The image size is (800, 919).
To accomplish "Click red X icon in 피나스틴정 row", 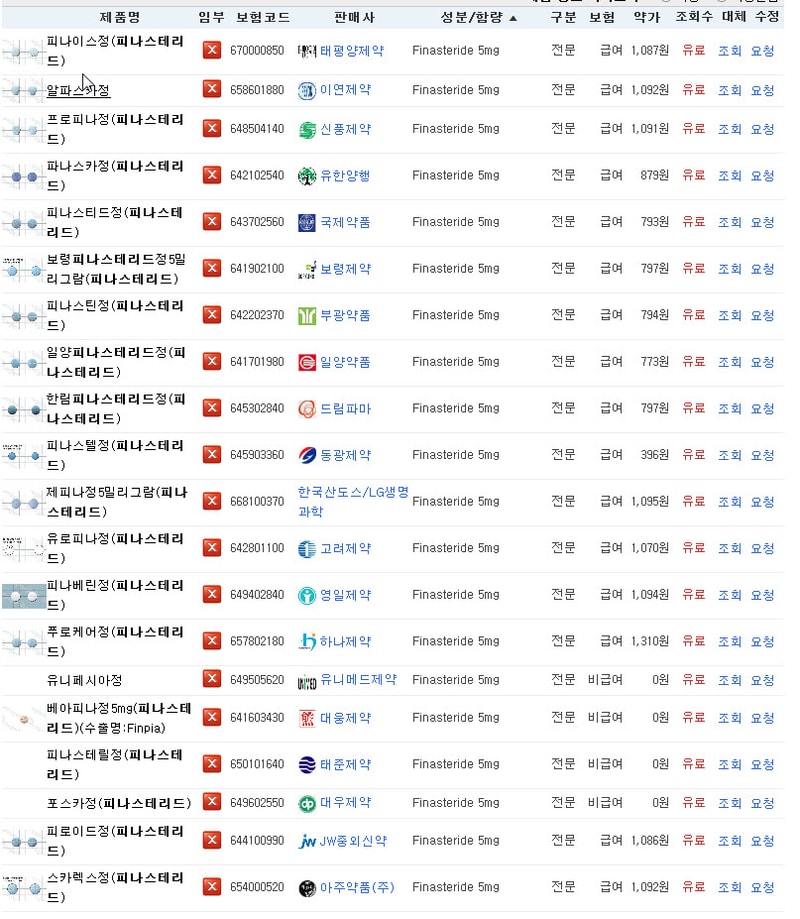I will [x=212, y=315].
